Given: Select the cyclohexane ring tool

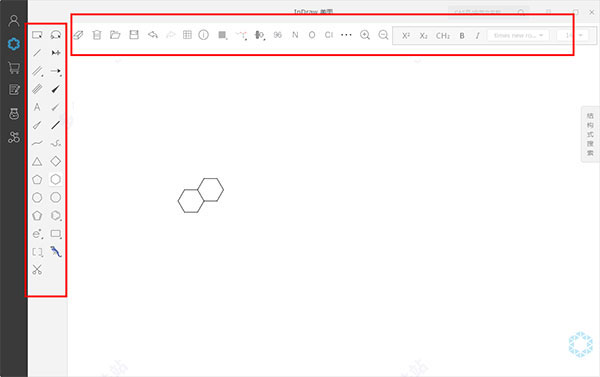Looking at the screenshot, I should (56, 179).
